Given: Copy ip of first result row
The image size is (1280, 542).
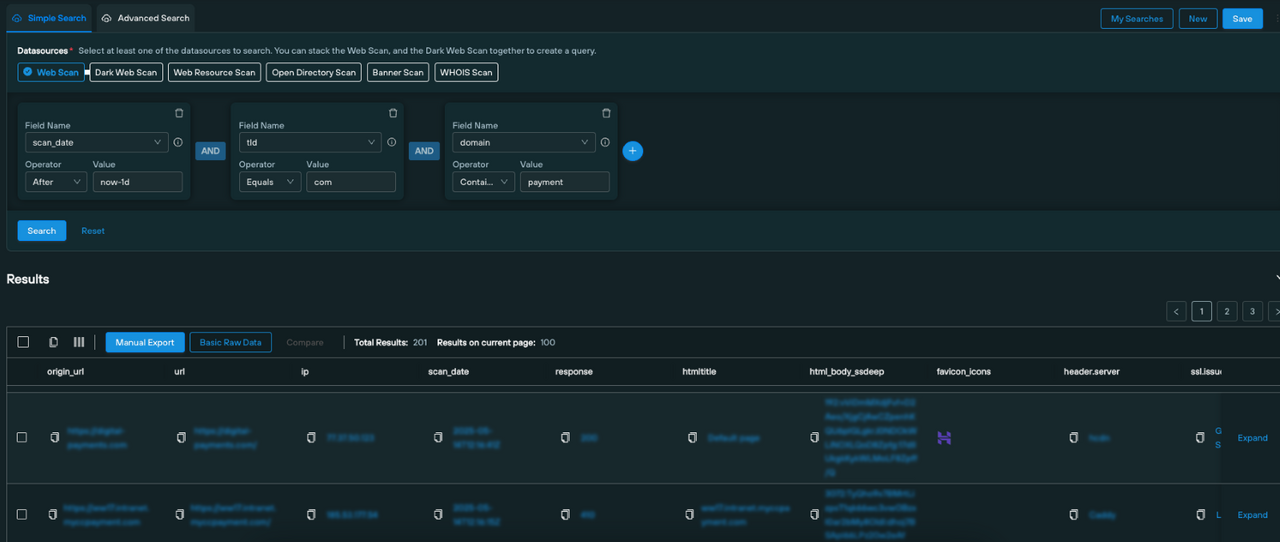Looking at the screenshot, I should click(312, 437).
